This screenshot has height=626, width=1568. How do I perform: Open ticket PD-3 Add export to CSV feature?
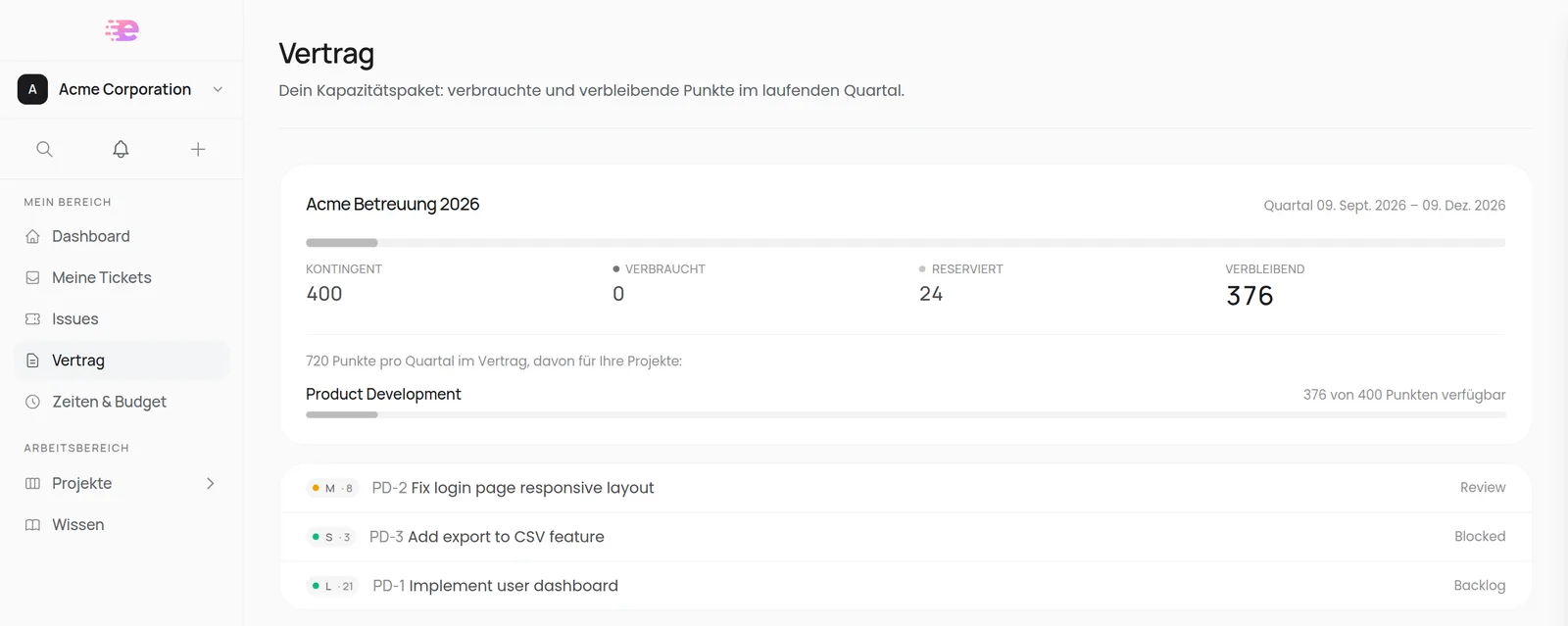(x=906, y=537)
